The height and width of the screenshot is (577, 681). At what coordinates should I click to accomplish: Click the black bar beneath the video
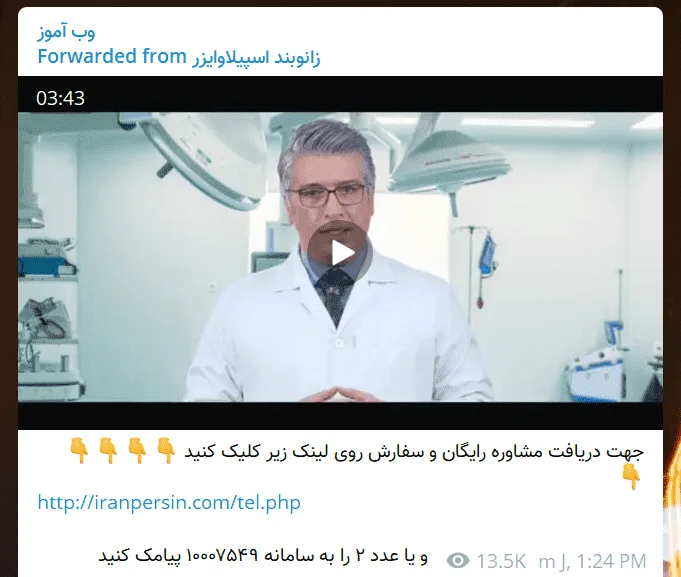pos(340,415)
